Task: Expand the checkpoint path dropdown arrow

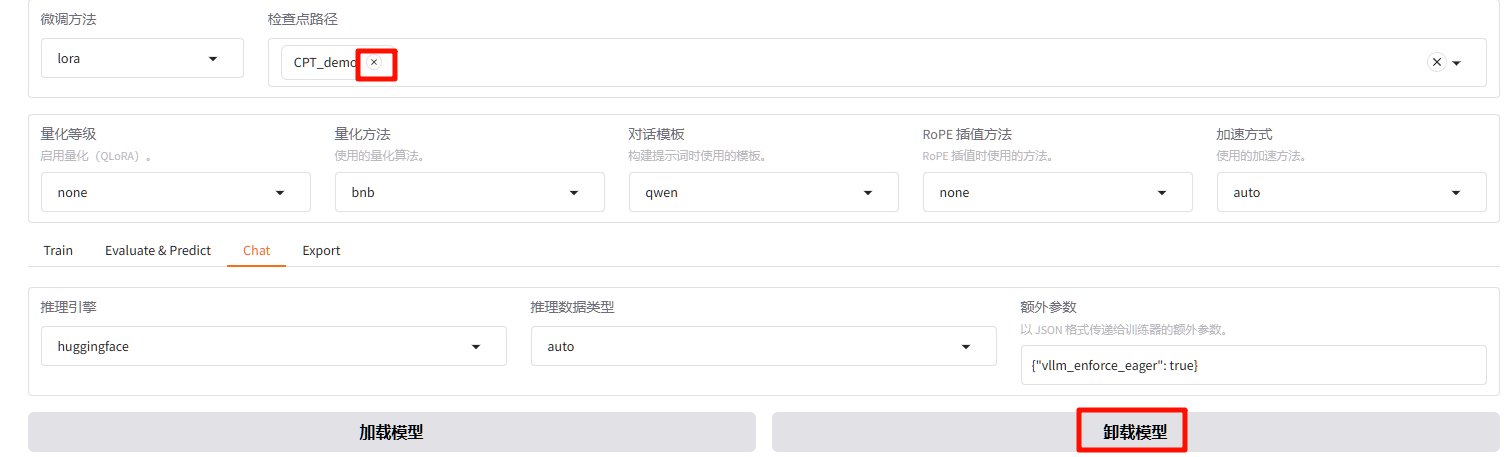Action: click(1457, 63)
